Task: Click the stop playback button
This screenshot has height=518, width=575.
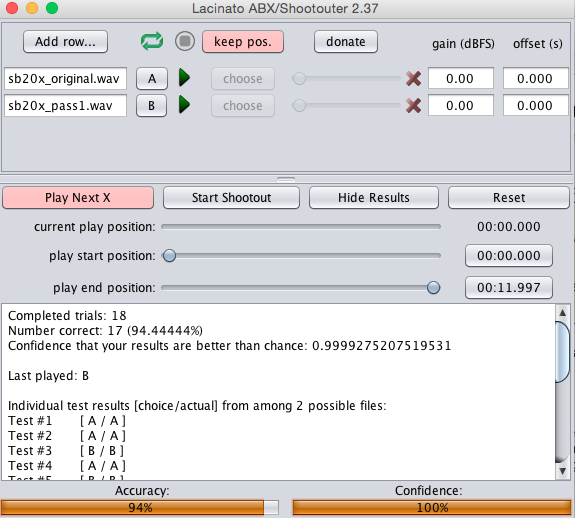Action: 185,41
